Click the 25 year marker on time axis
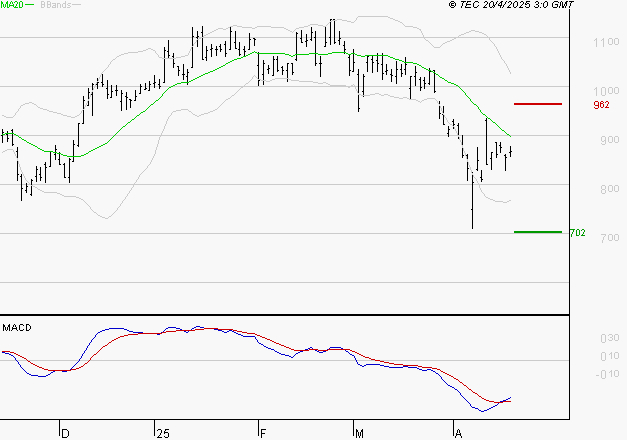 (x=163, y=433)
